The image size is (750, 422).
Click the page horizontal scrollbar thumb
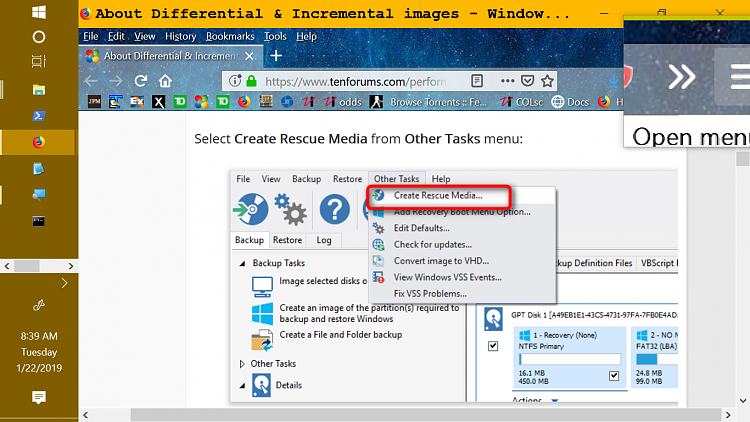pyautogui.click(x=426, y=415)
